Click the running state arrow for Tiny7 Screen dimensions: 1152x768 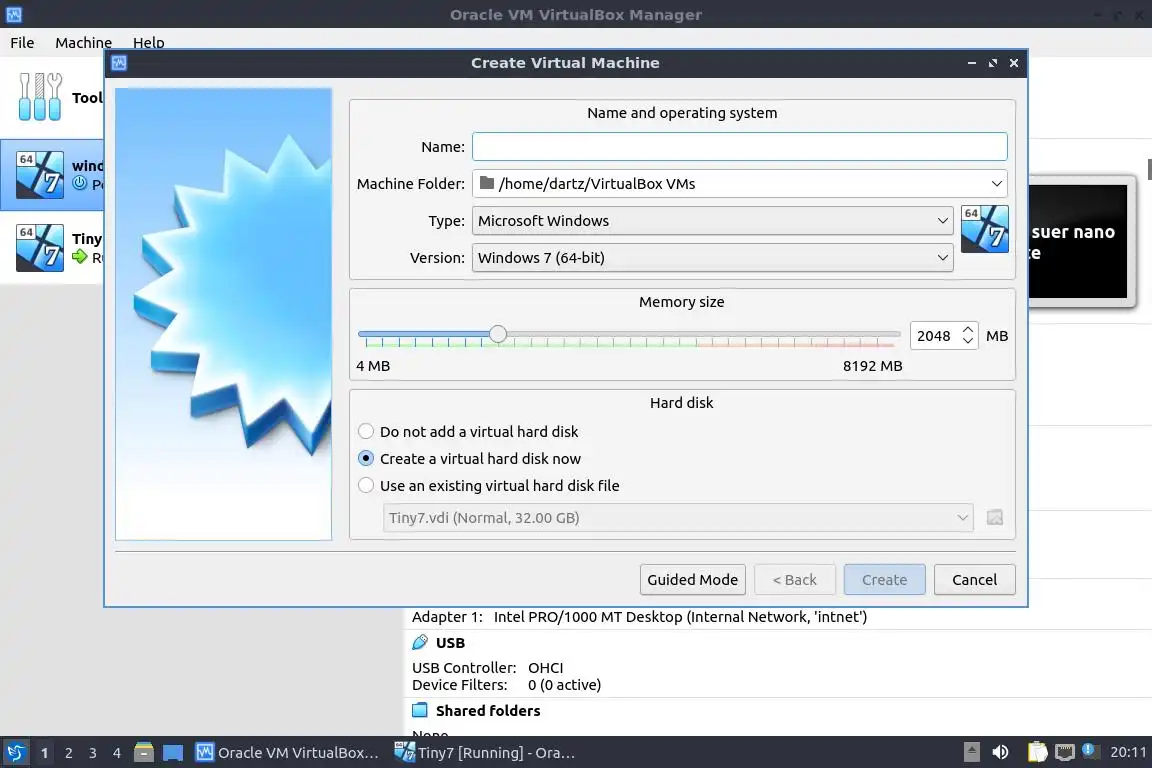click(x=80, y=256)
